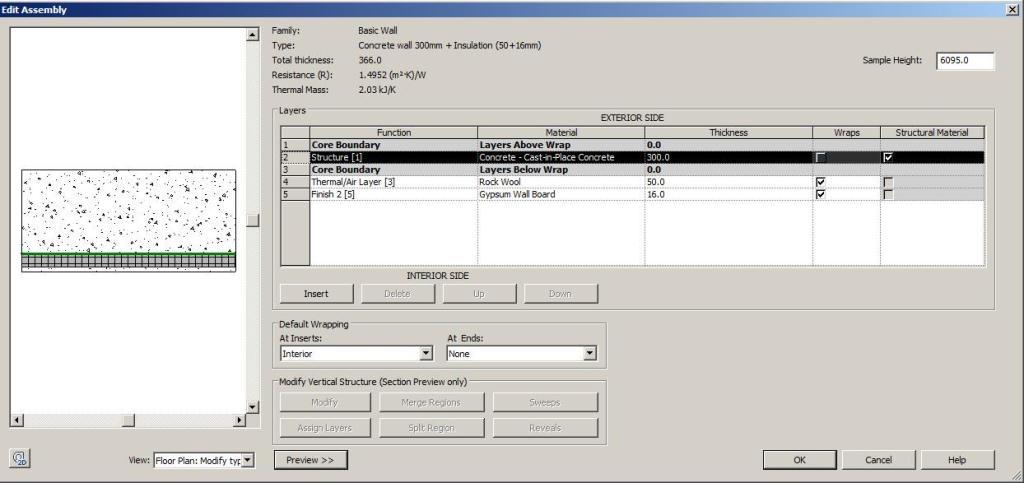
Task: Click the Delete layer button
Action: 397,294
